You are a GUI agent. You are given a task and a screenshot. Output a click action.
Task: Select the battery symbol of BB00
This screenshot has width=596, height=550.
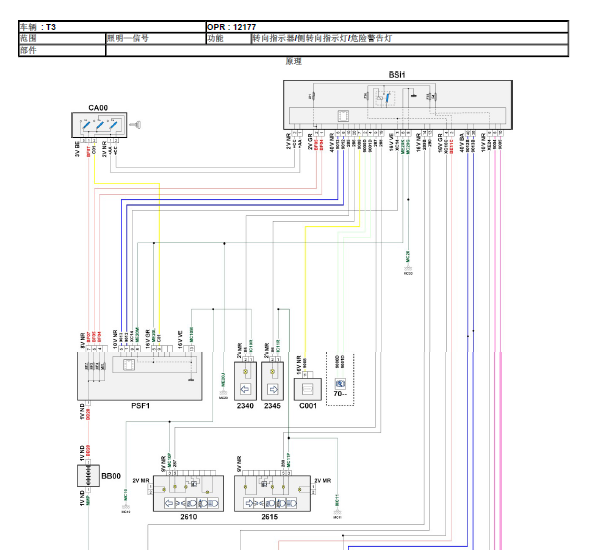pyautogui.click(x=88, y=476)
